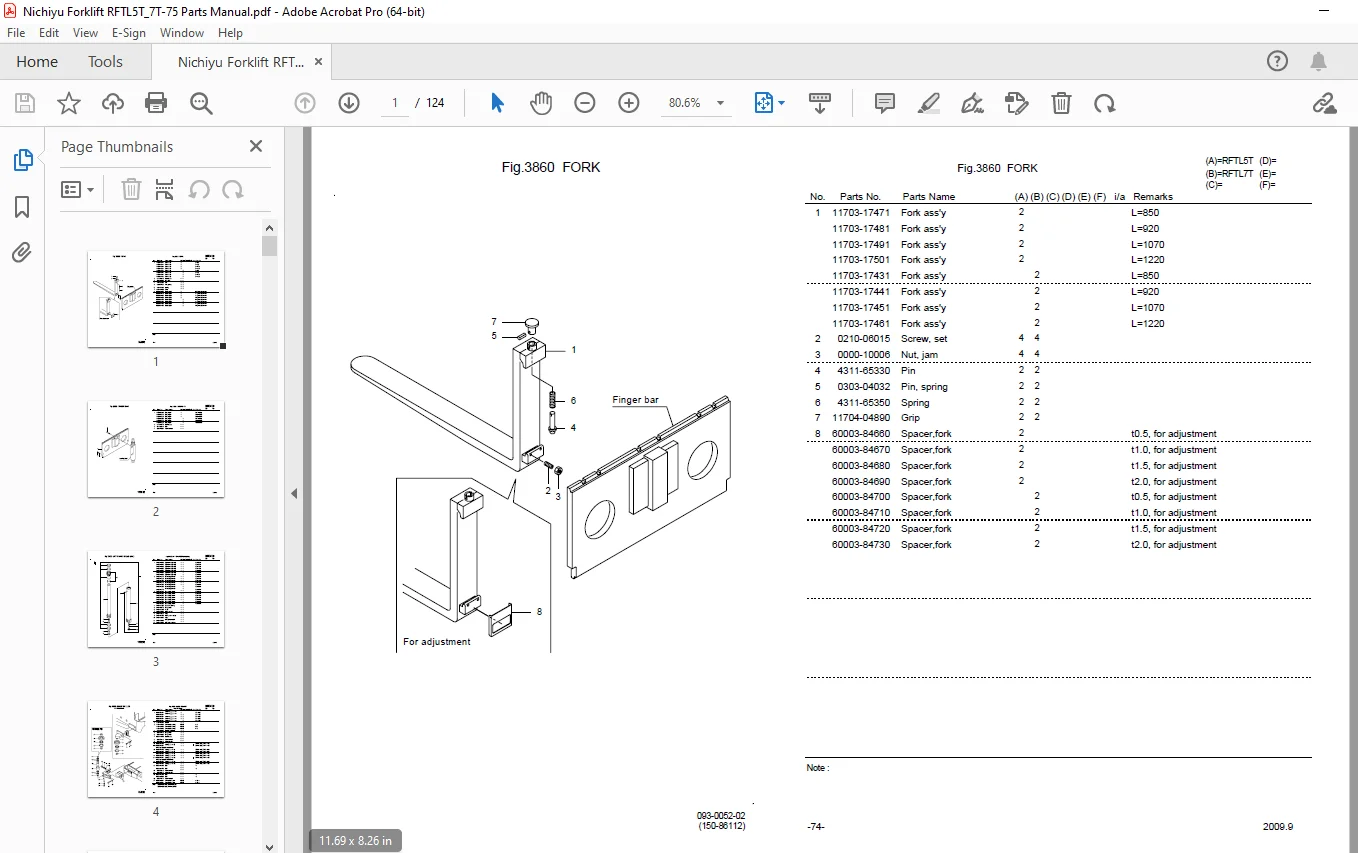Open notifications with the bell icon
Viewport: 1358px width, 853px height.
point(1319,61)
